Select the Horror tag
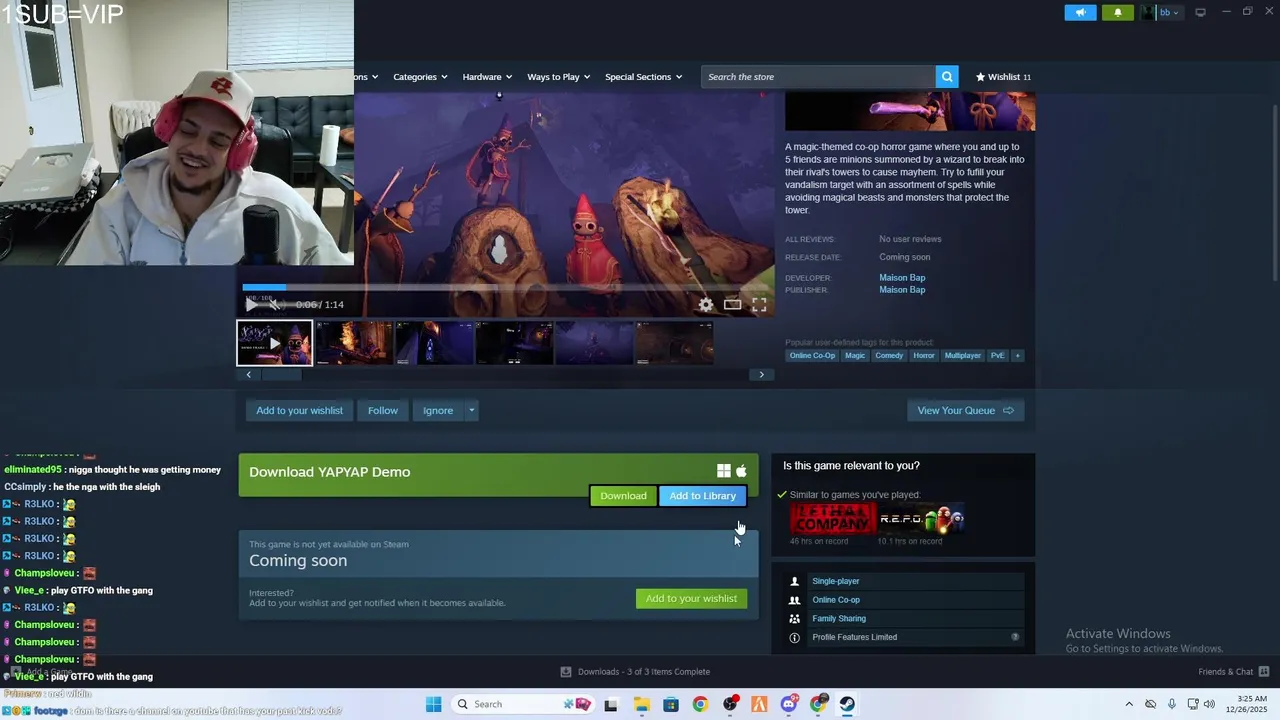 click(924, 356)
